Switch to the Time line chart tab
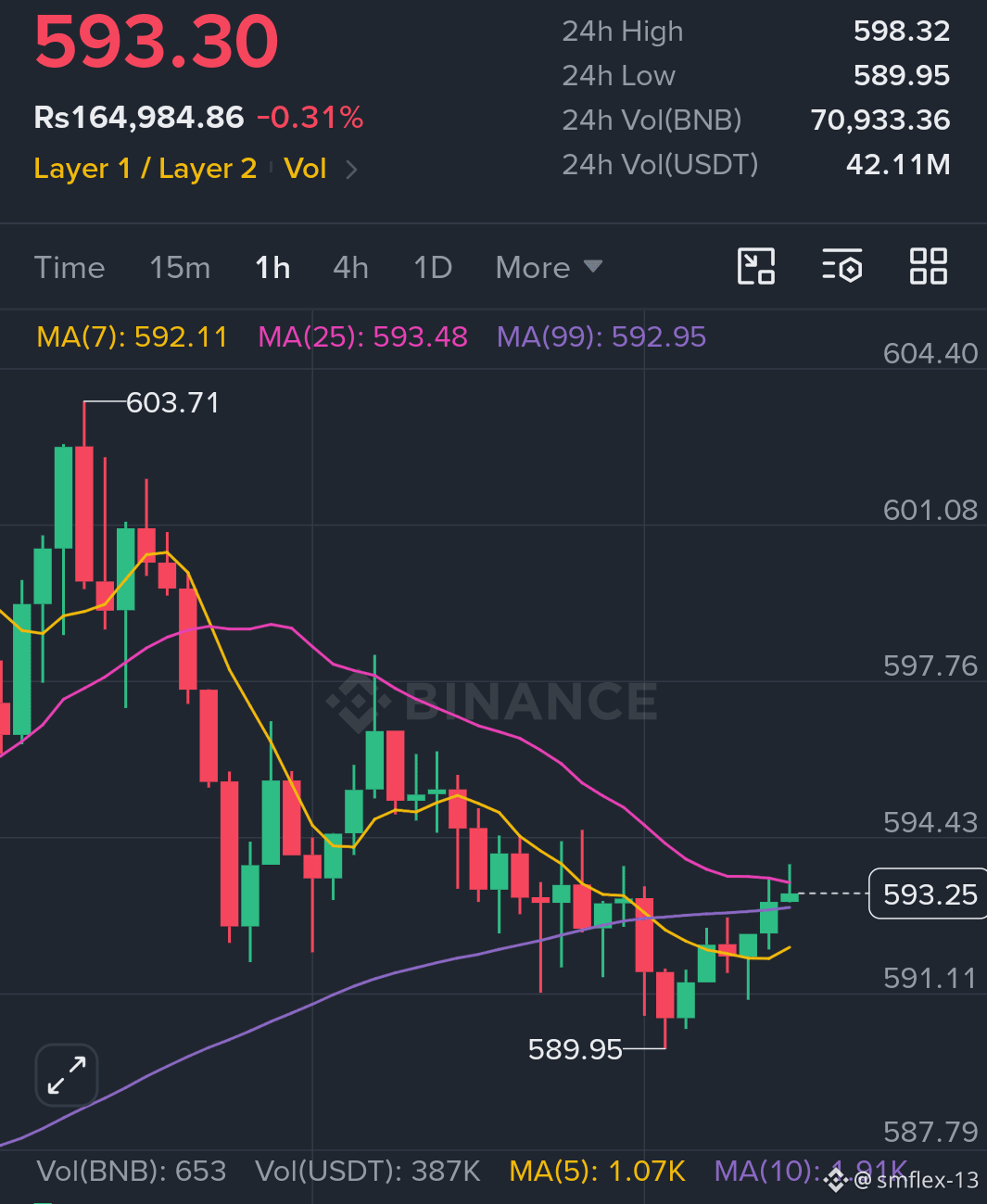Image resolution: width=987 pixels, height=1204 pixels. [x=70, y=268]
